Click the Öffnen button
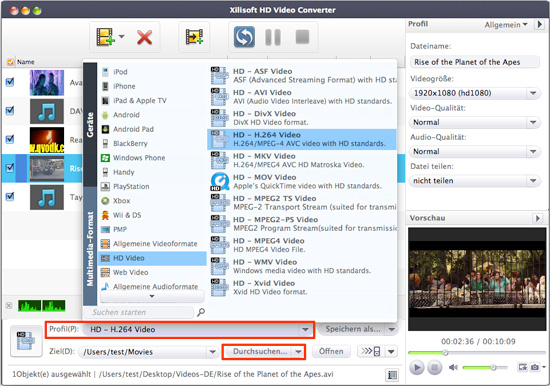 click(331, 352)
